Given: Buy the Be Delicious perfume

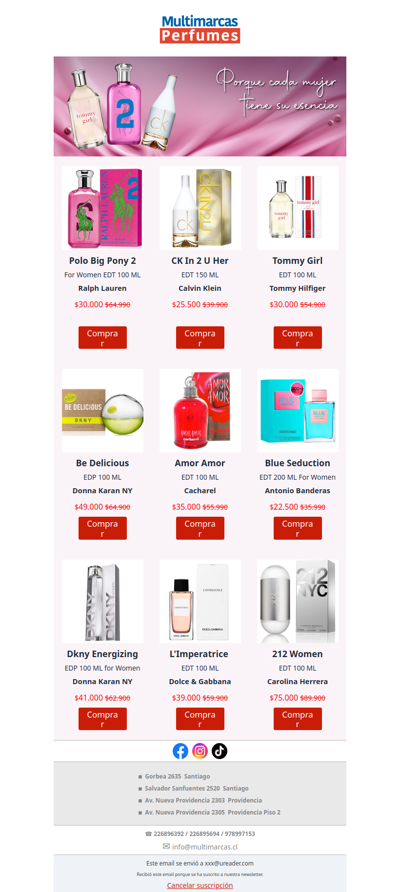Looking at the screenshot, I should 102,528.
